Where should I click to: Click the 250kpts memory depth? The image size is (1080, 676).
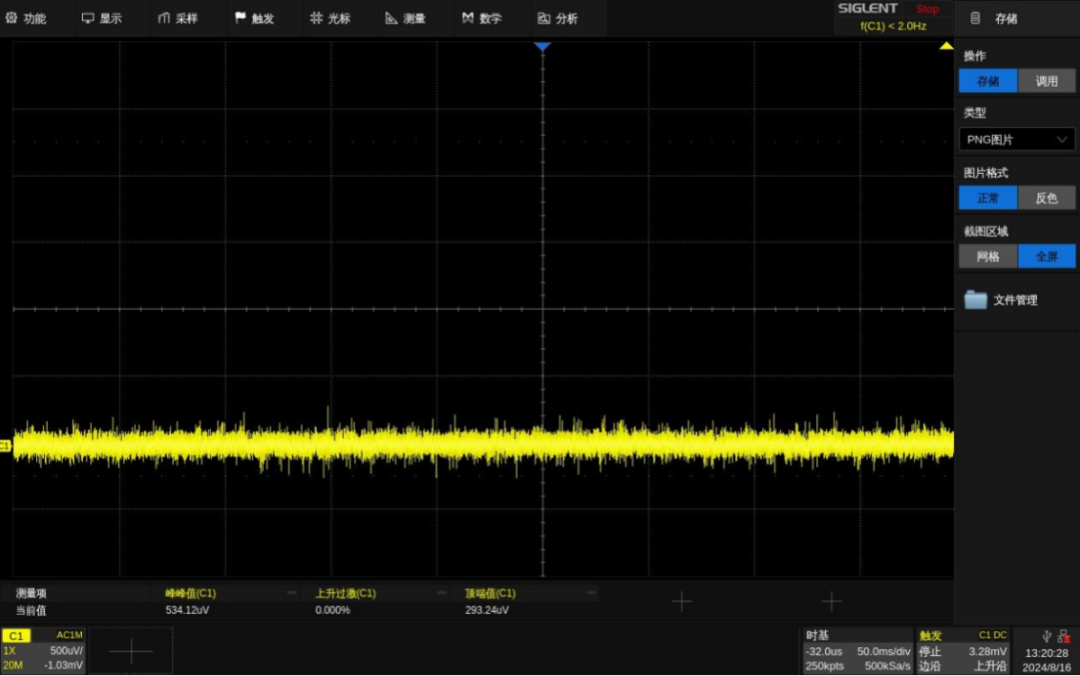824,666
